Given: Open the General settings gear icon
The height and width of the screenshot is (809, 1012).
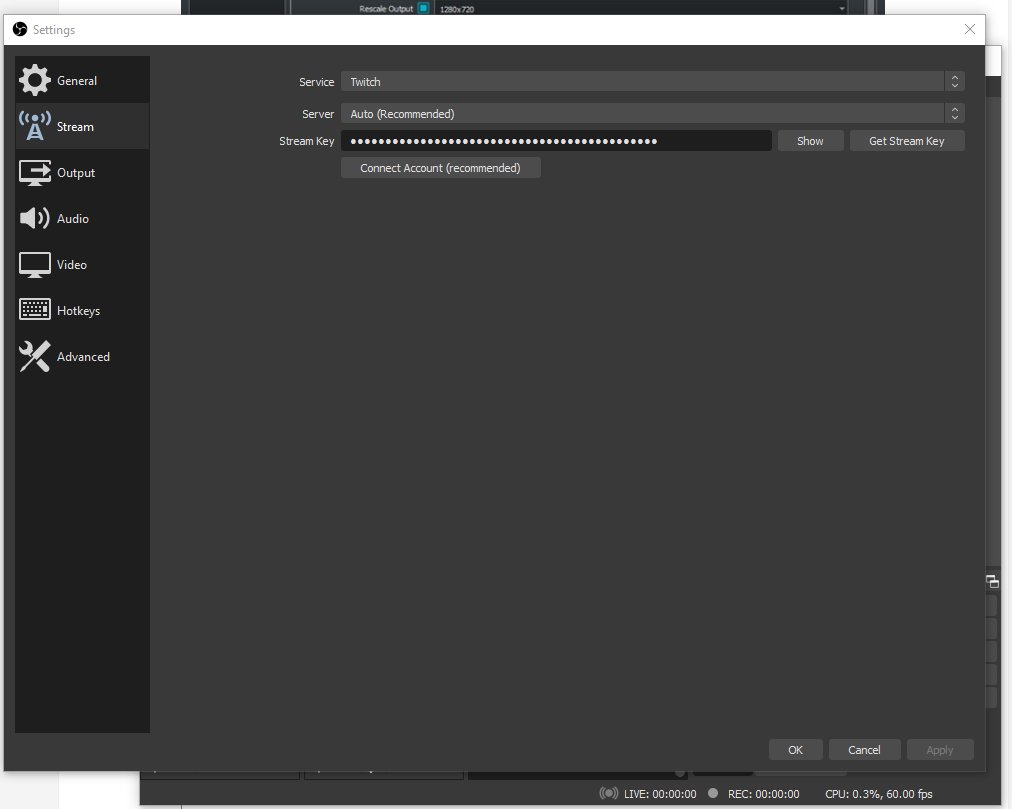Looking at the screenshot, I should pos(35,80).
